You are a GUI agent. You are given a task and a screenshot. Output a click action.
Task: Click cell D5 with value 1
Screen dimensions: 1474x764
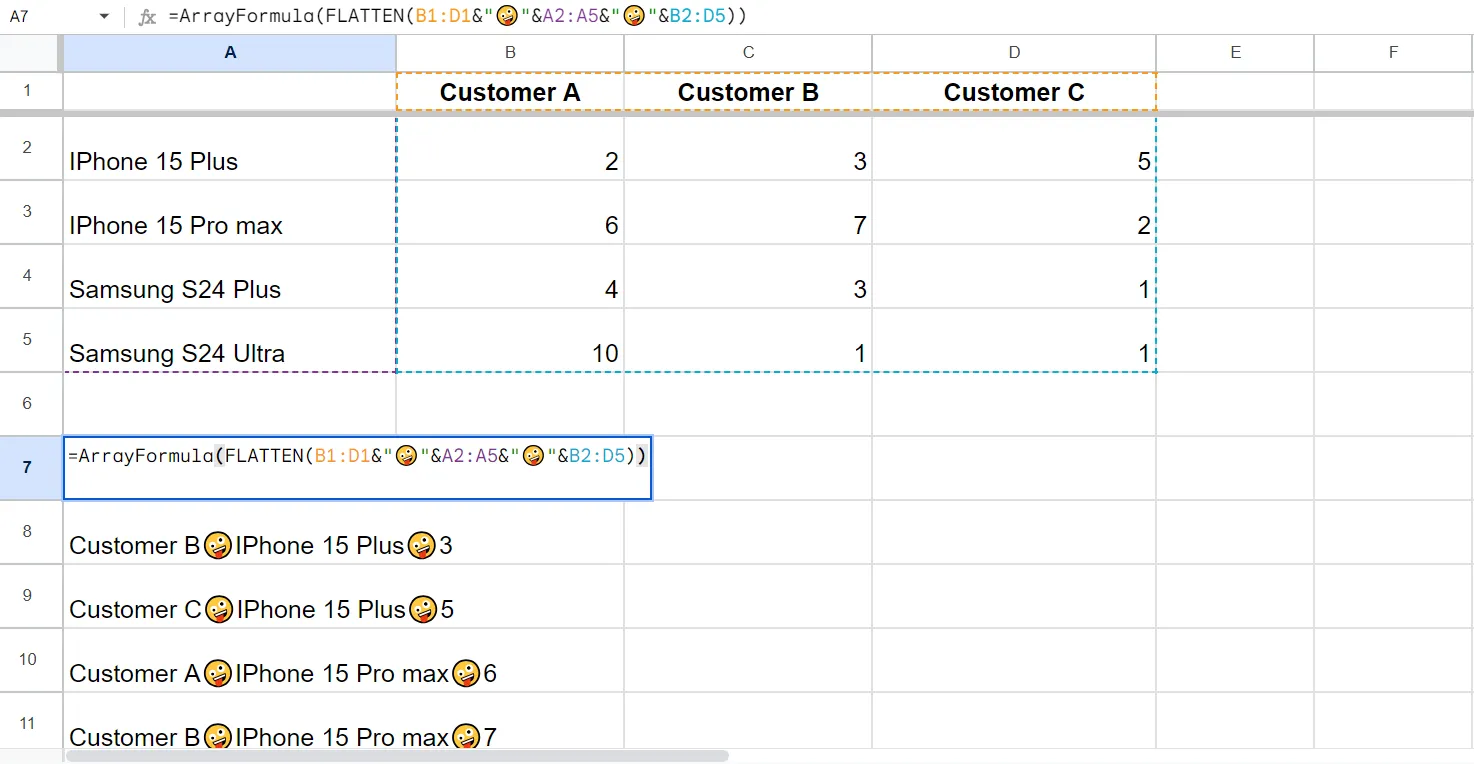(x=1014, y=341)
